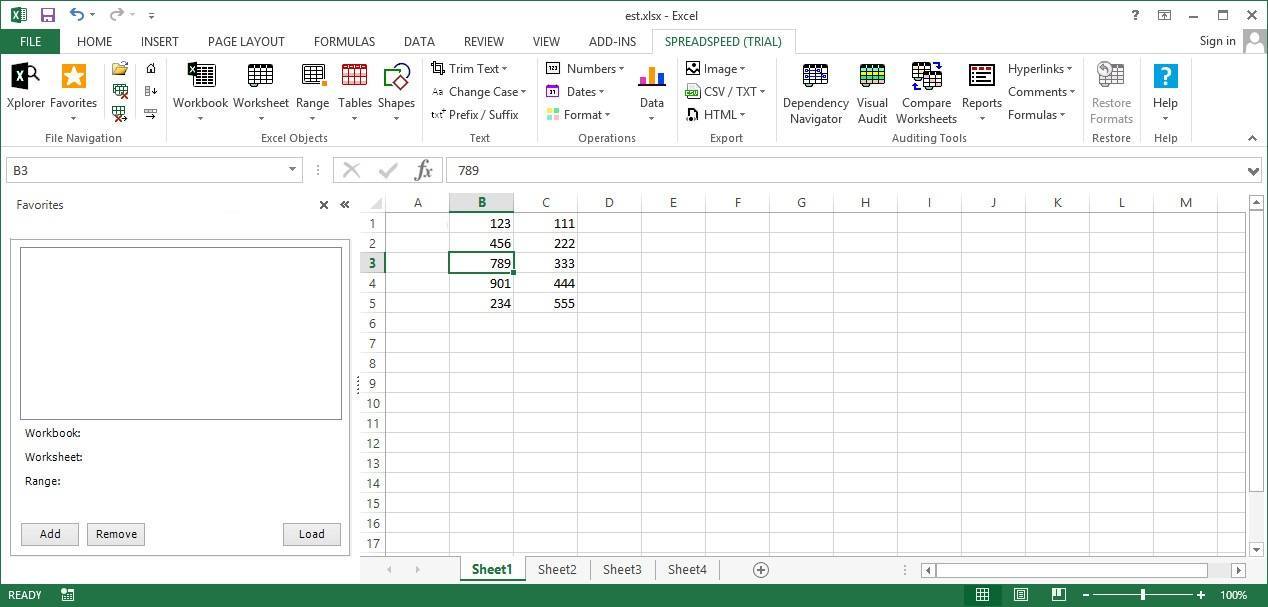Click the Add button in Favorites panel
The image size is (1268, 607).
(49, 533)
